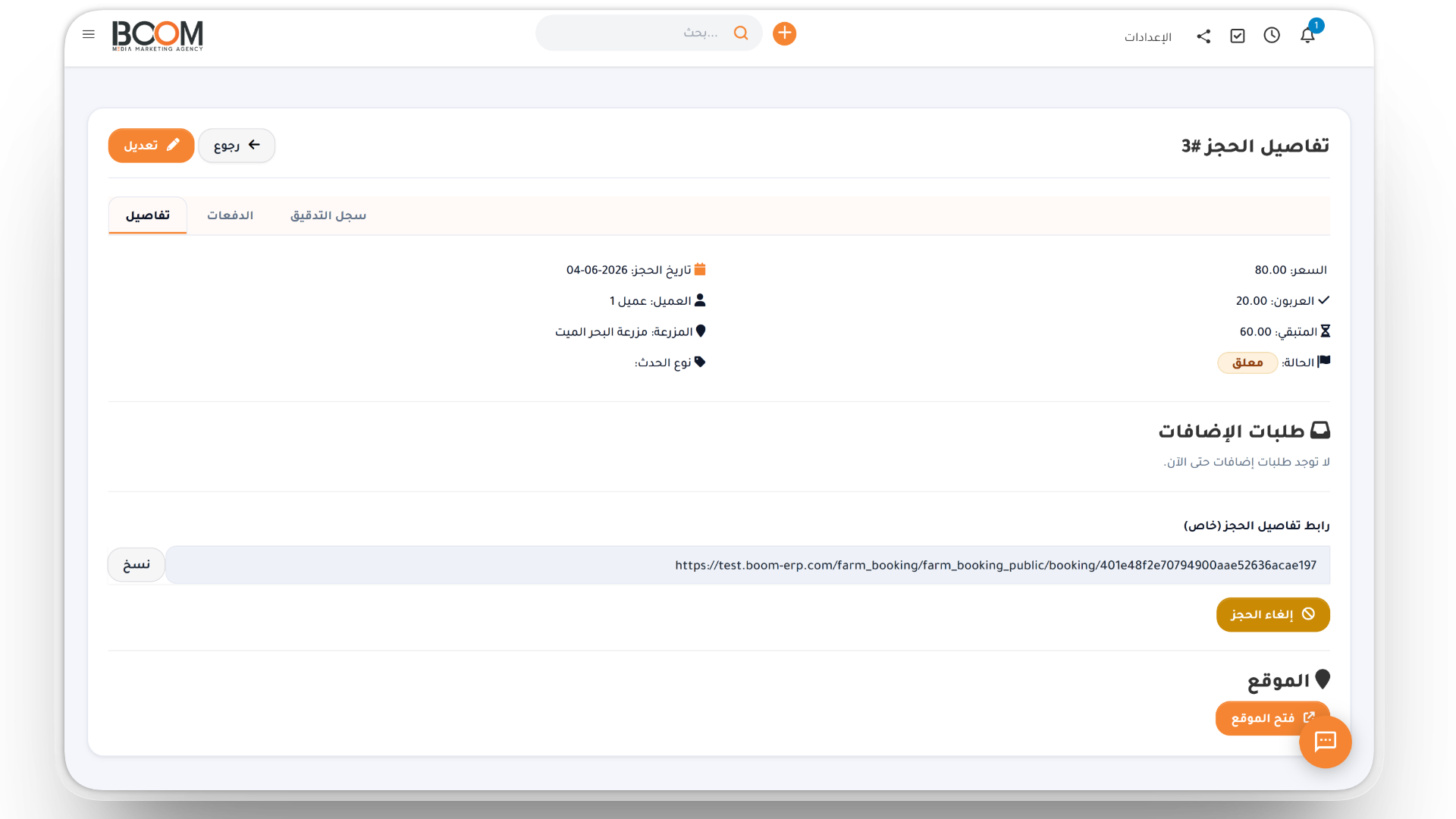This screenshot has height=819, width=1456.
Task: Click the page title تفاصيل الحجز #3
Action: 1255,146
